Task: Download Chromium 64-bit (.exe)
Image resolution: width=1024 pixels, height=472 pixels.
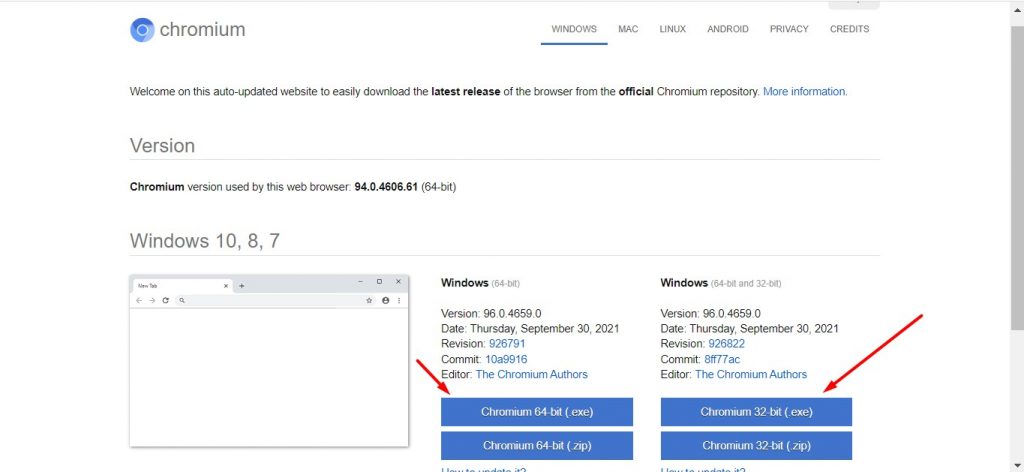Action: click(537, 412)
